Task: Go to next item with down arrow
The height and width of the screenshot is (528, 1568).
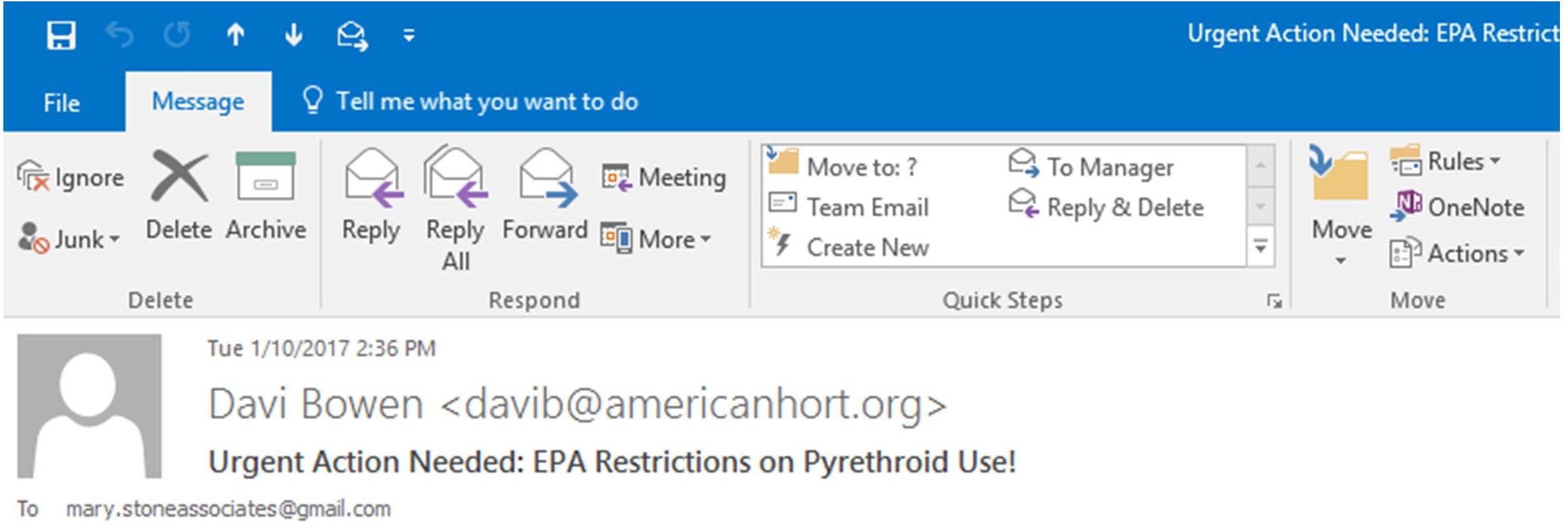Action: [x=293, y=34]
